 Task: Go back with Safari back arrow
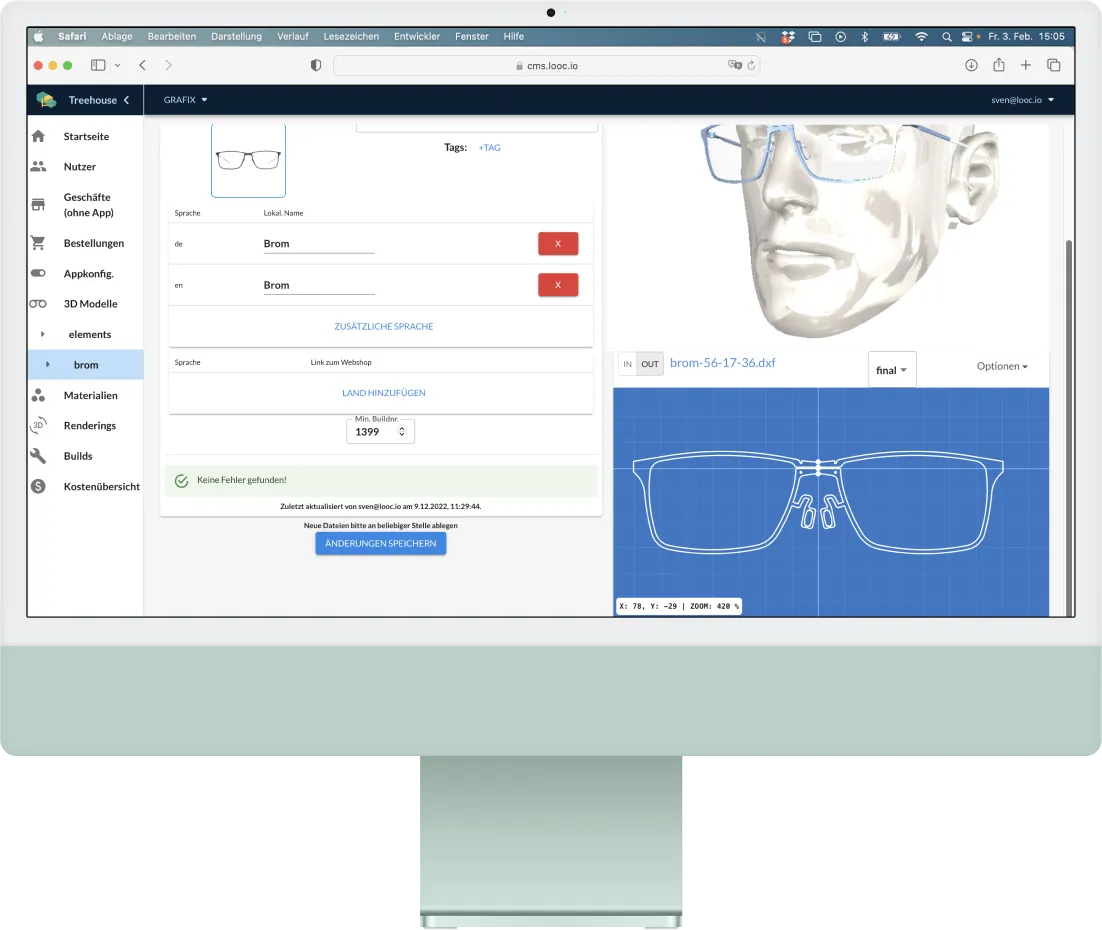tap(143, 65)
